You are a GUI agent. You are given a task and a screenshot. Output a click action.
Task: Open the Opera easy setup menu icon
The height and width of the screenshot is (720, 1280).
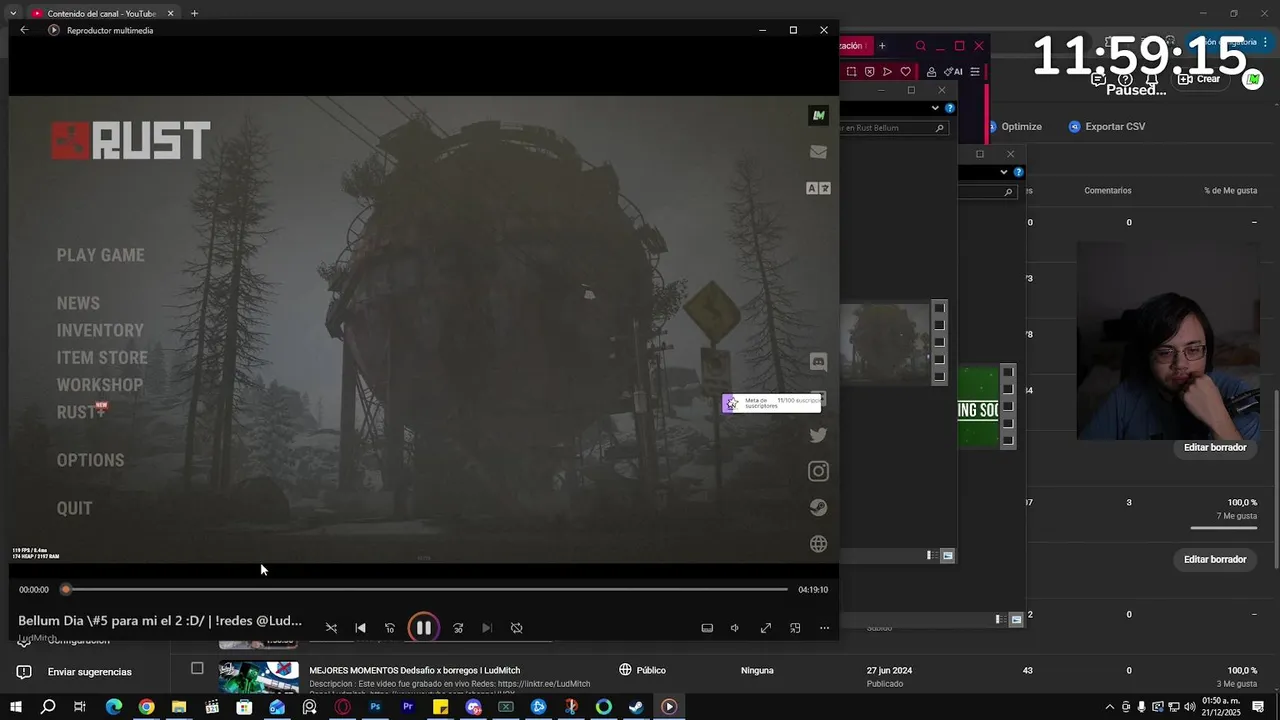click(975, 72)
